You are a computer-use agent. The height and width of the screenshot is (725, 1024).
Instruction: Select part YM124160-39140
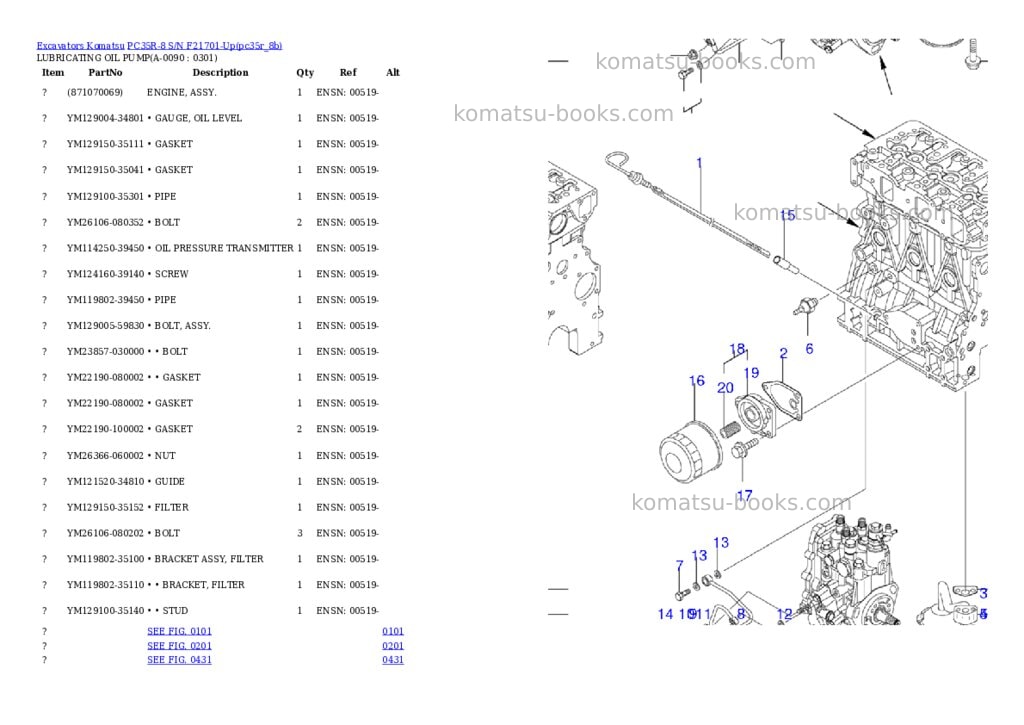pyautogui.click(x=105, y=274)
